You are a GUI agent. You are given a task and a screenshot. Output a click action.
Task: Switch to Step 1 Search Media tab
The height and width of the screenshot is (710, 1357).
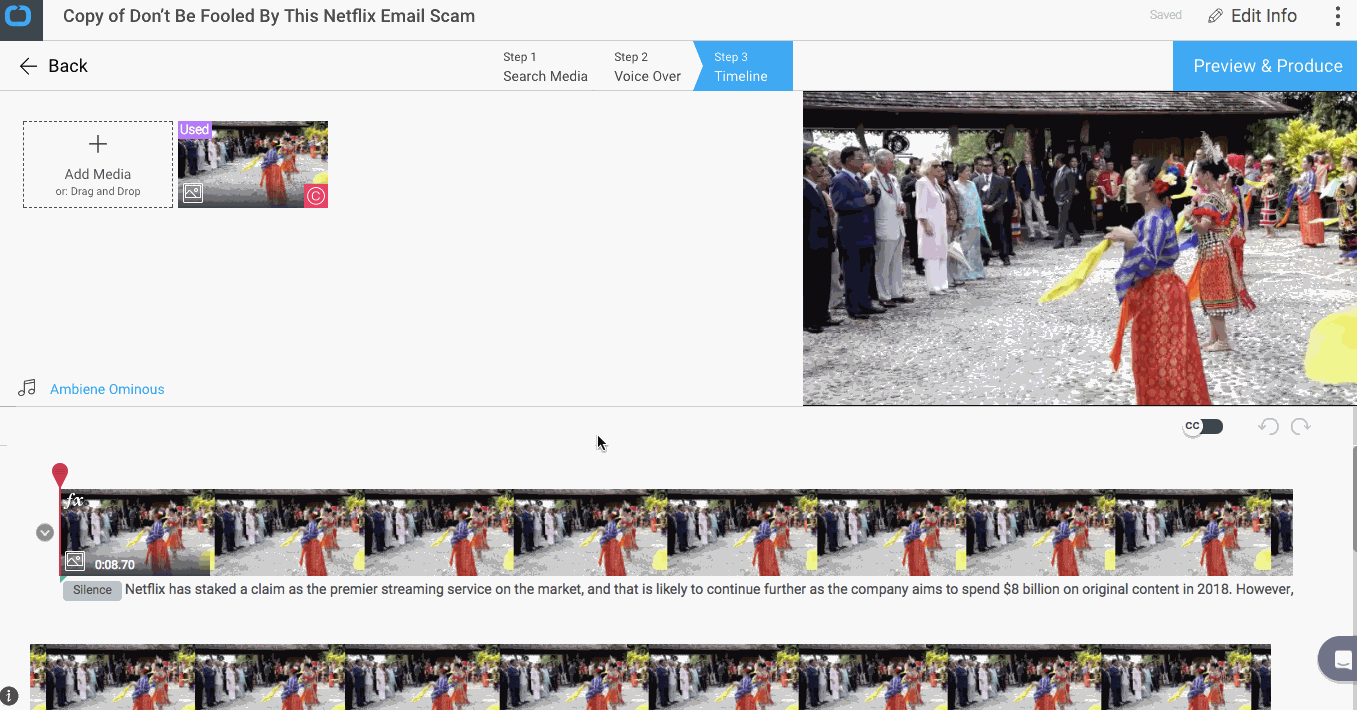click(545, 66)
